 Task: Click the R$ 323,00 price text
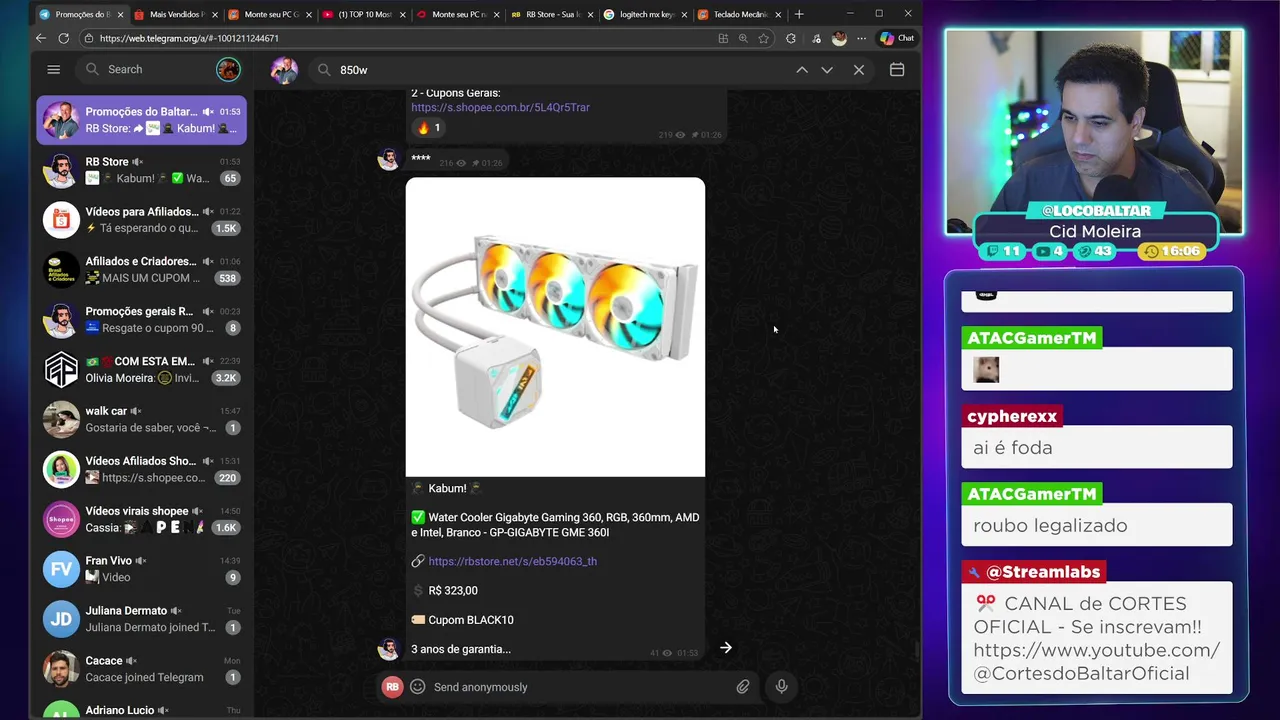453,591
